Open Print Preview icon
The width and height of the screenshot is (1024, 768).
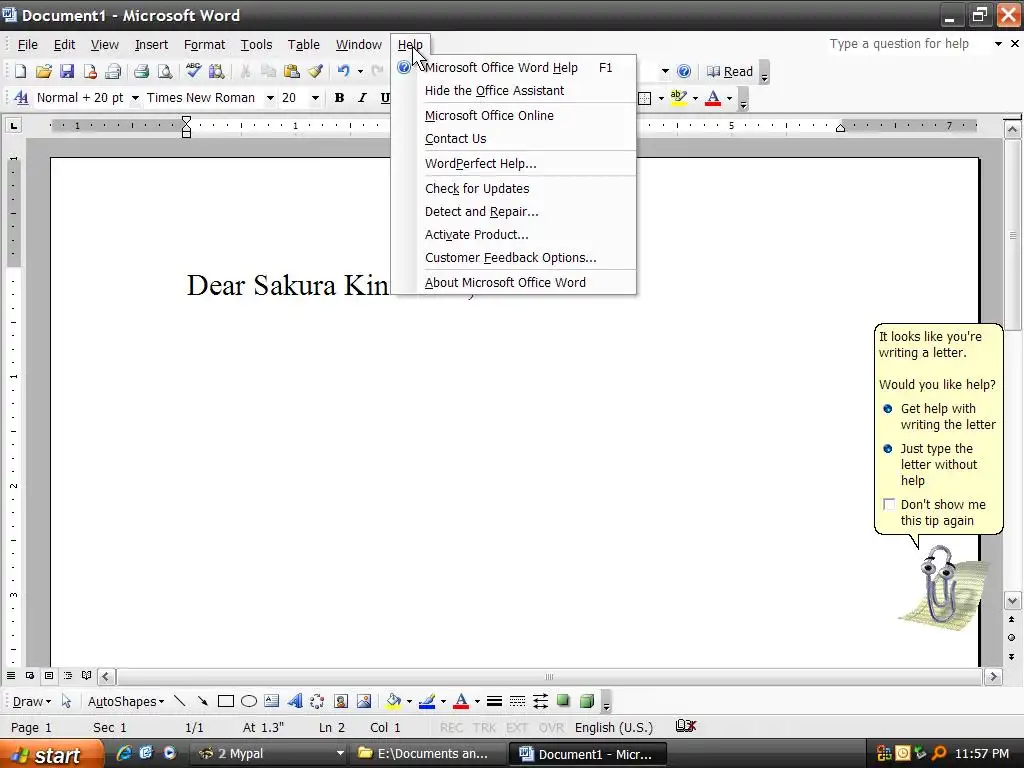coord(165,71)
